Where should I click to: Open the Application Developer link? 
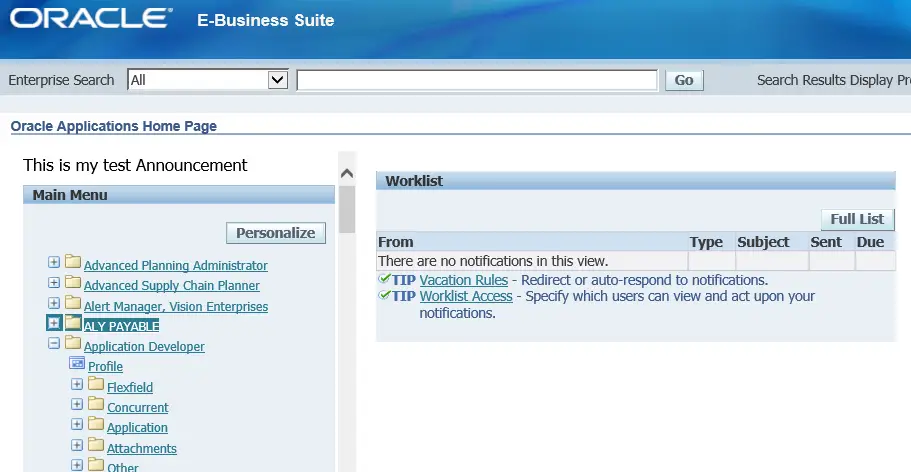coord(144,347)
